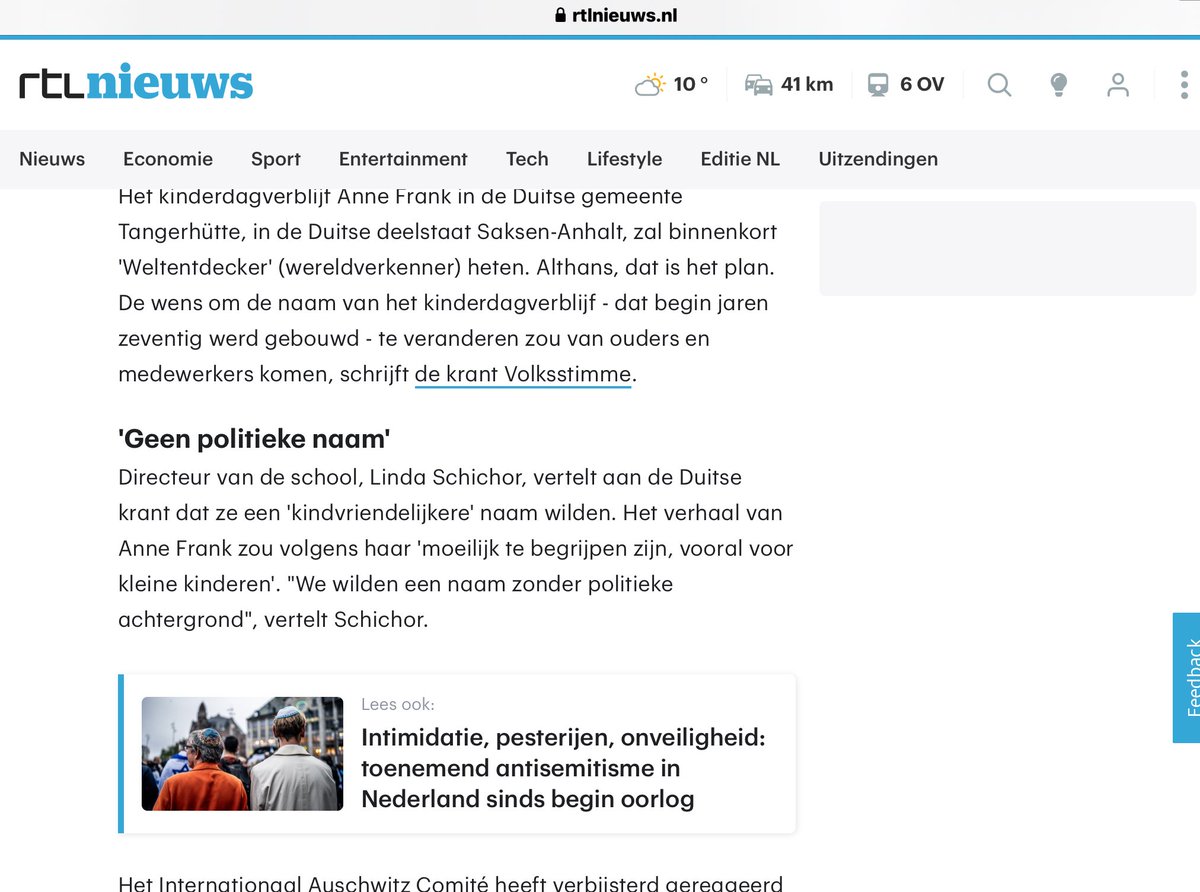Click the '6 OV' disruptions text
The height and width of the screenshot is (892, 1200).
click(x=922, y=84)
